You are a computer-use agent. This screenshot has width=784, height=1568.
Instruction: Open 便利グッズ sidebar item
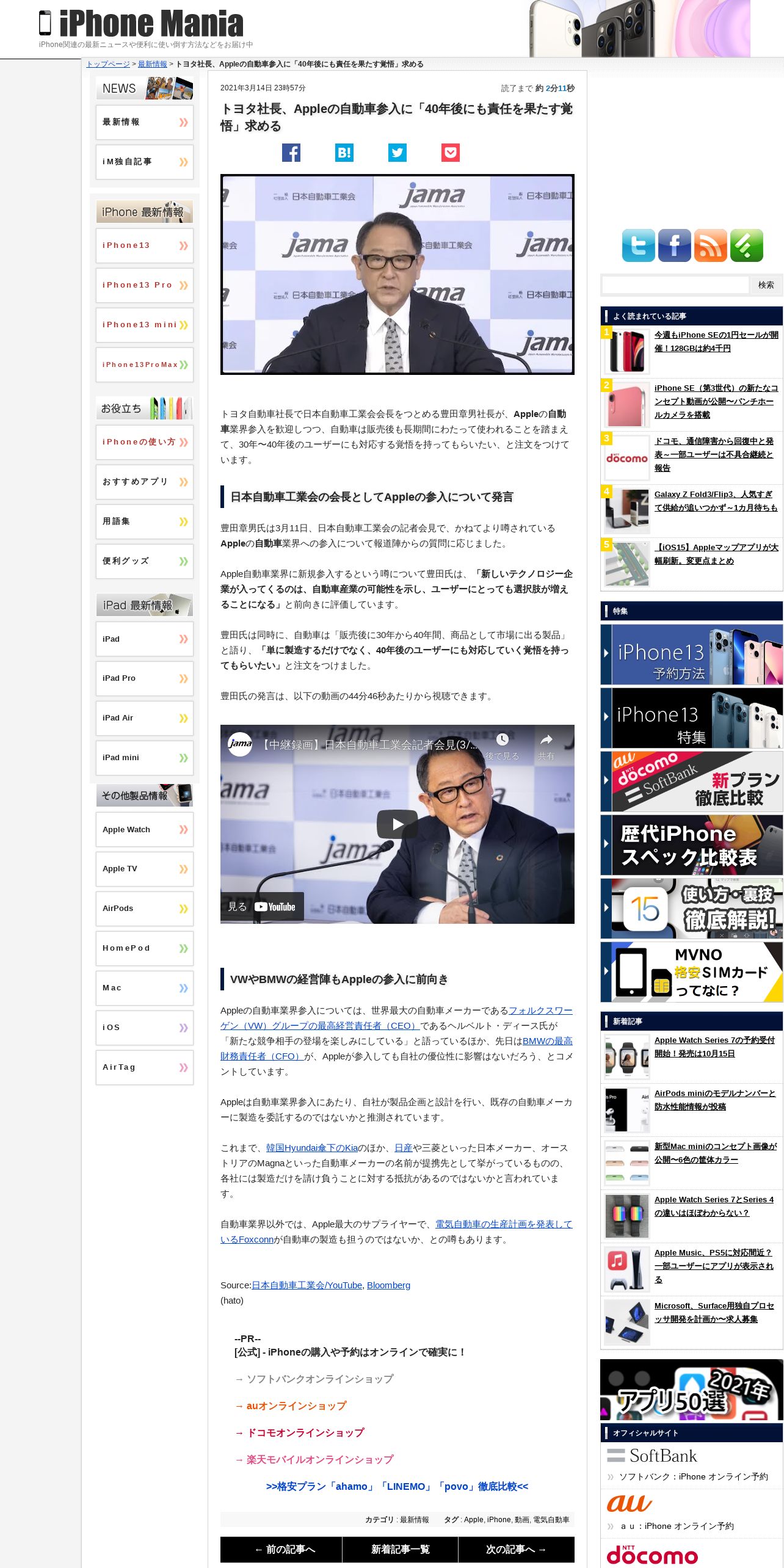point(145,561)
